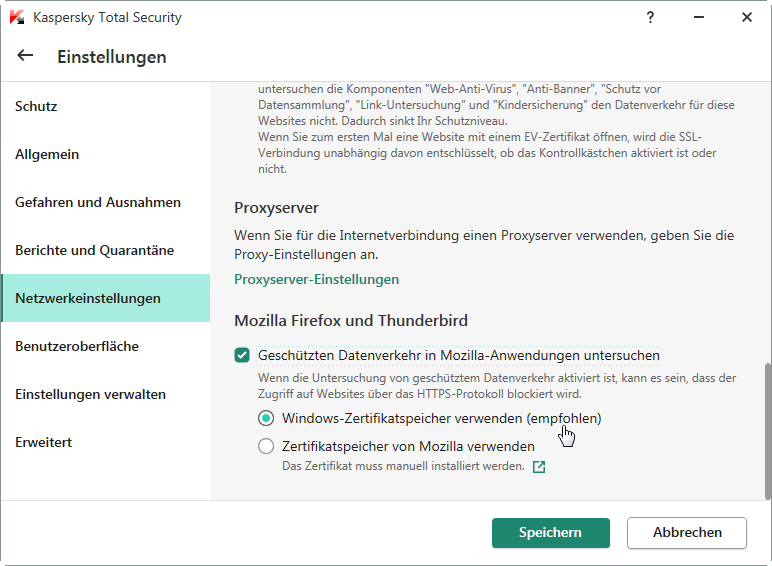
Task: Open Einstellungen verwalten section
Action: (106, 394)
